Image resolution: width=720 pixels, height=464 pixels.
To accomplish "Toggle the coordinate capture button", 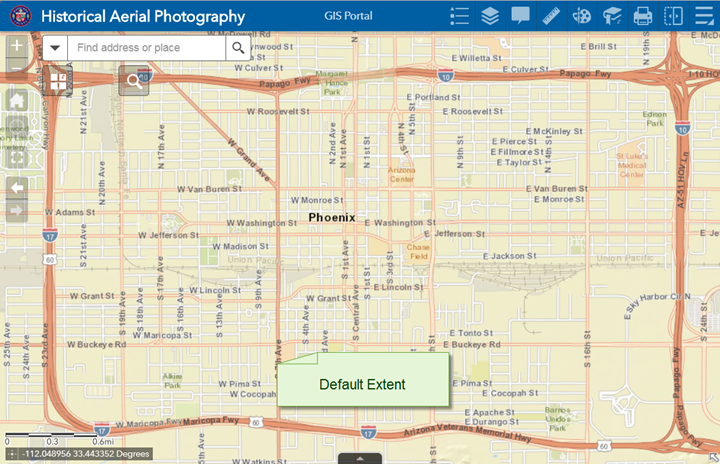I will pos(11,453).
